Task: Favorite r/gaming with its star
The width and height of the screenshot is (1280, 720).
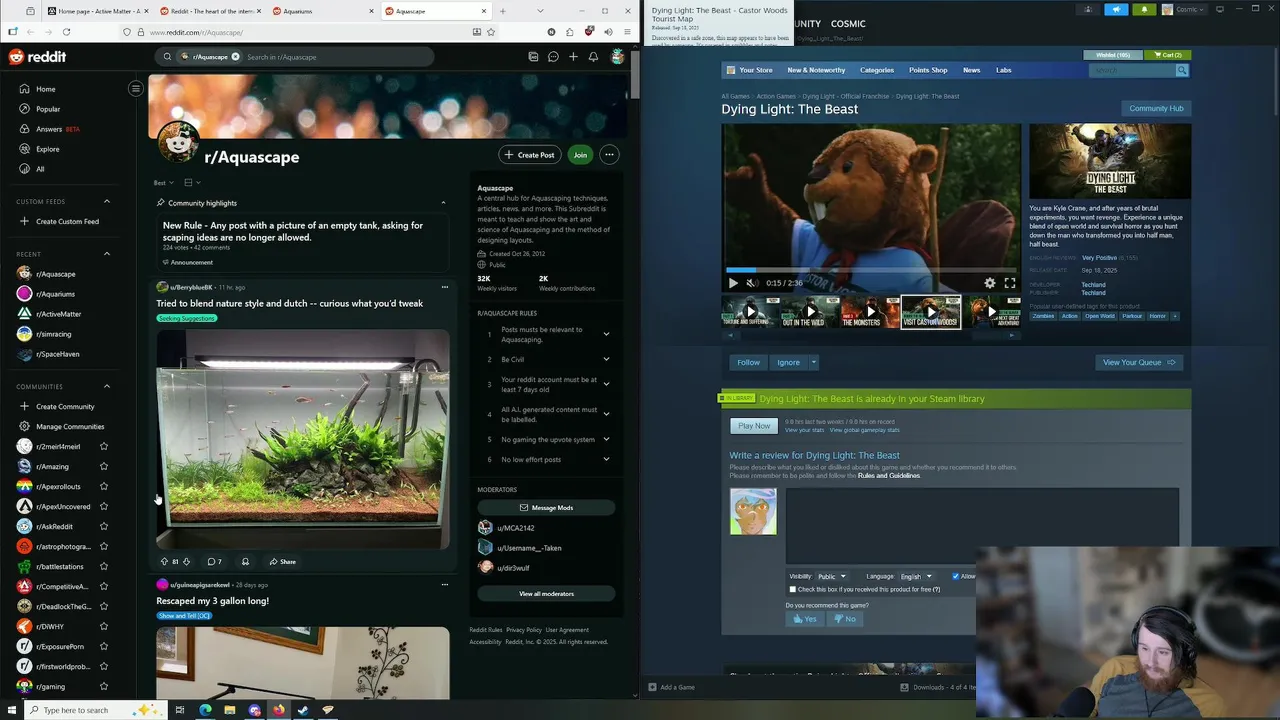Action: tap(104, 686)
